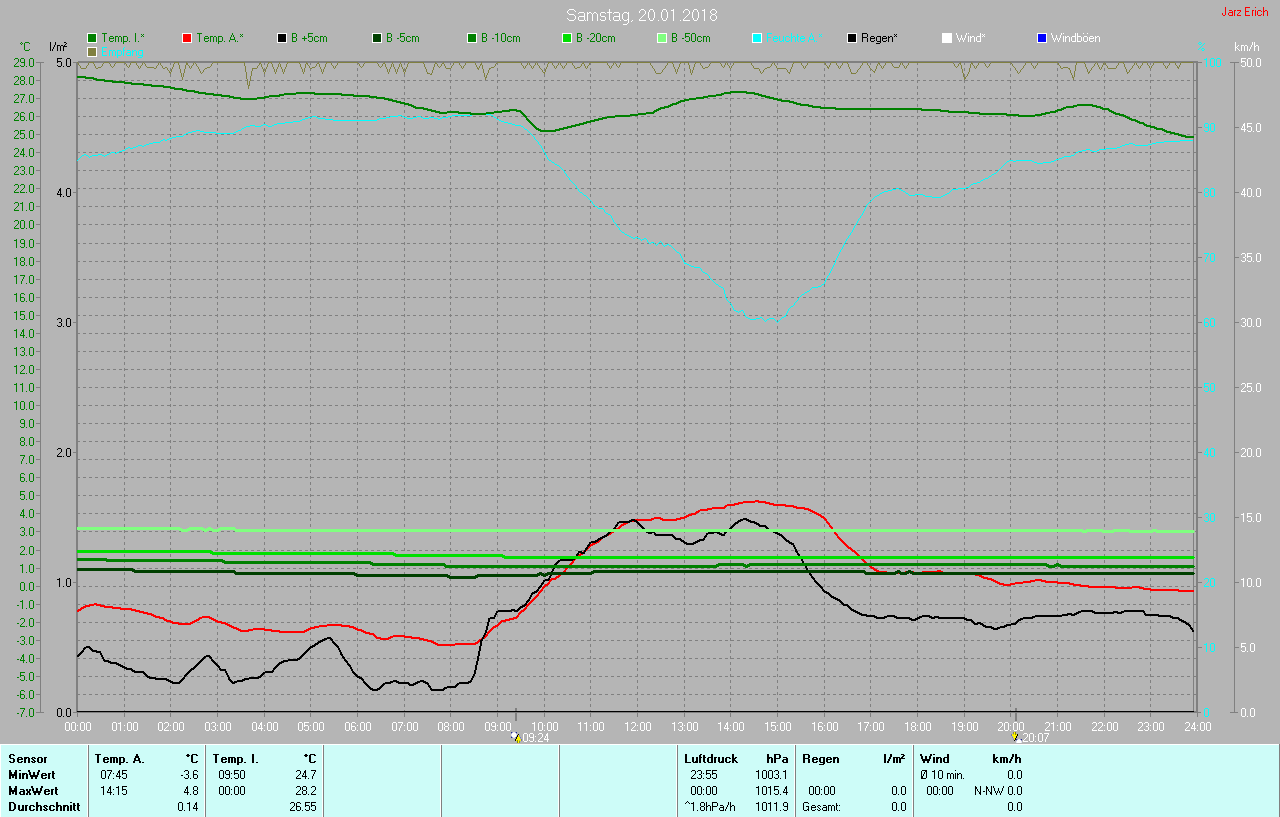Image resolution: width=1280 pixels, height=817 pixels.
Task: Click the white Wind* legend square
Action: 947,38
